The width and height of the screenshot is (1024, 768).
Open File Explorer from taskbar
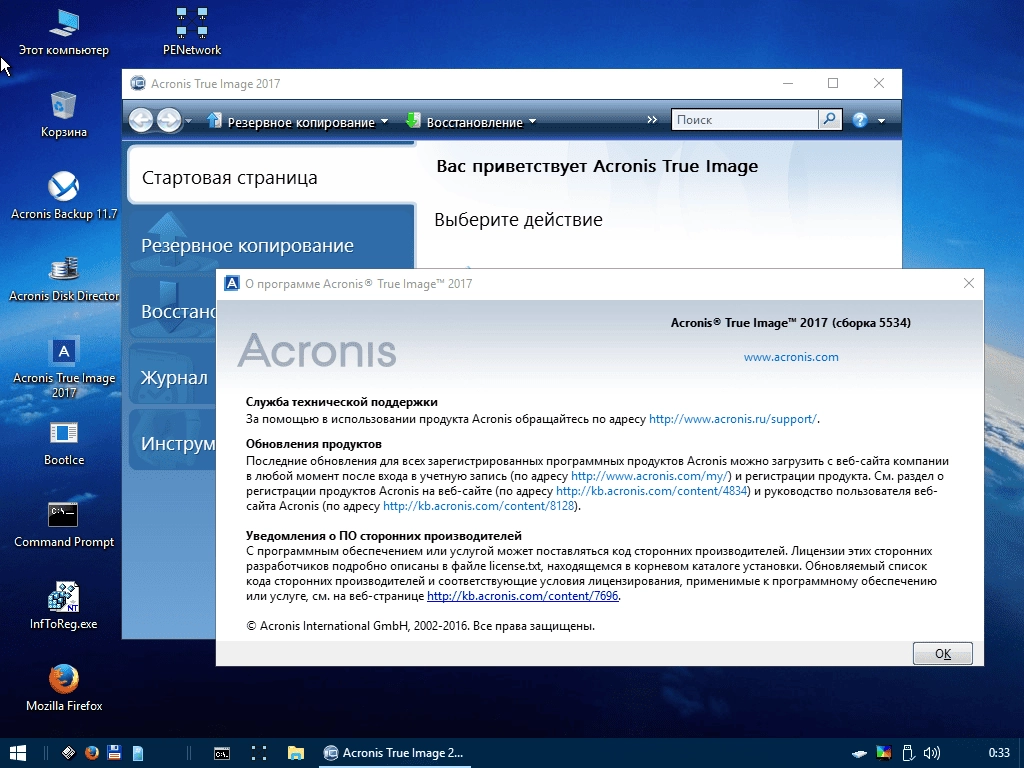295,753
